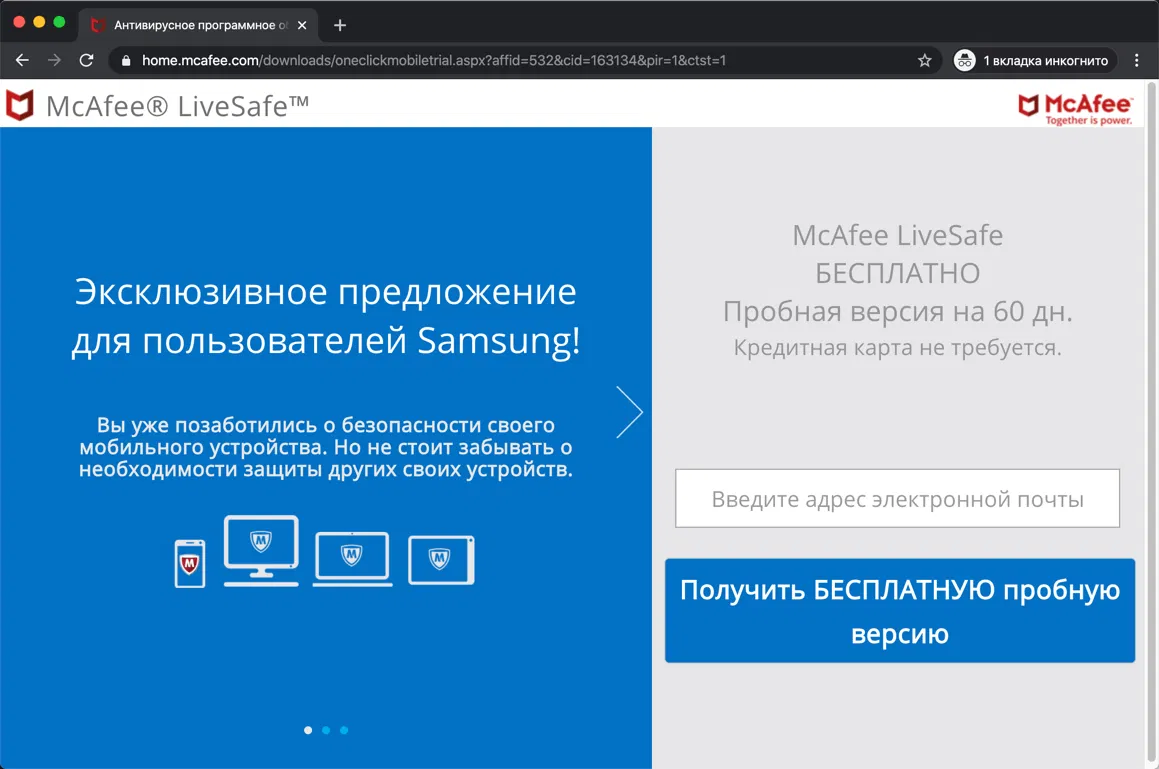Image resolution: width=1159 pixels, height=769 pixels.
Task: Click the lock icon before the URL
Action: (x=125, y=60)
